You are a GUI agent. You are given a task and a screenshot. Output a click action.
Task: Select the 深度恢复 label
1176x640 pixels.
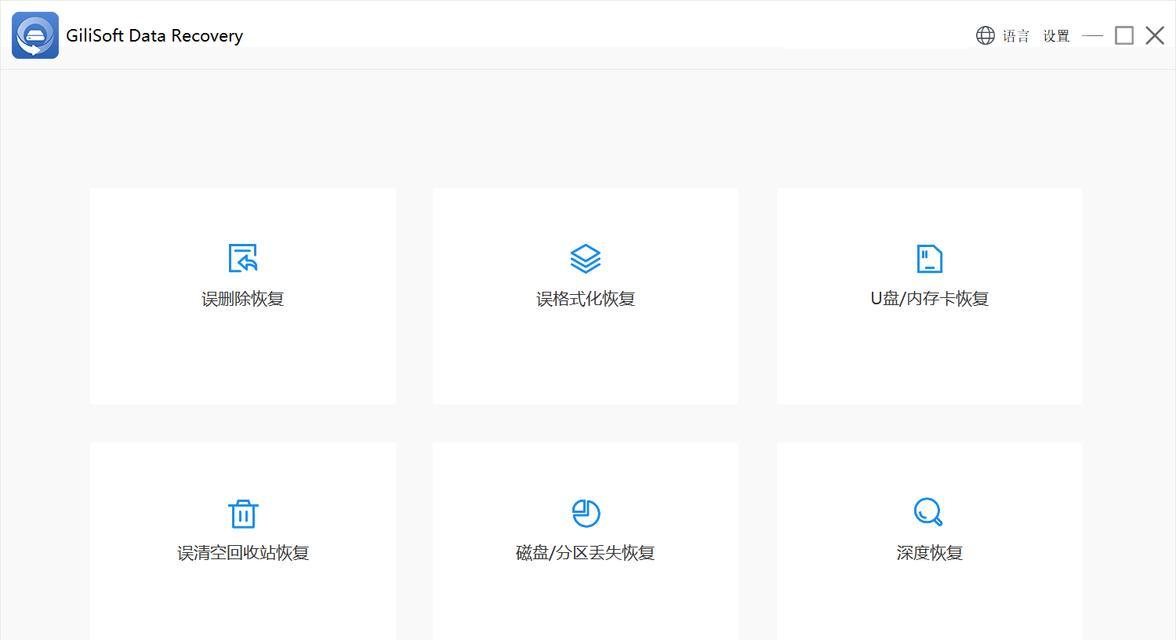click(x=929, y=553)
